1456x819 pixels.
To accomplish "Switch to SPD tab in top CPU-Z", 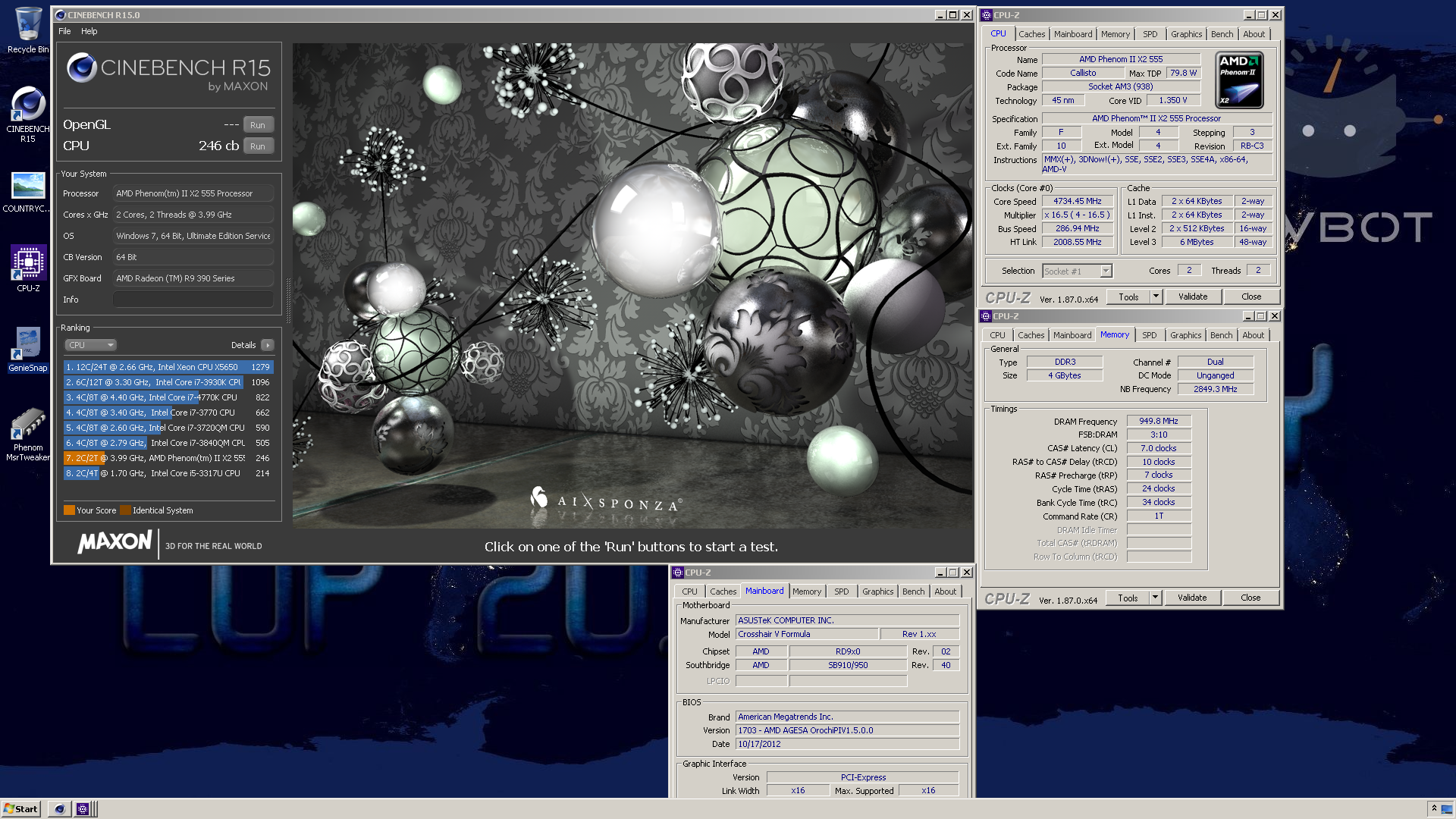I will pos(1150,34).
